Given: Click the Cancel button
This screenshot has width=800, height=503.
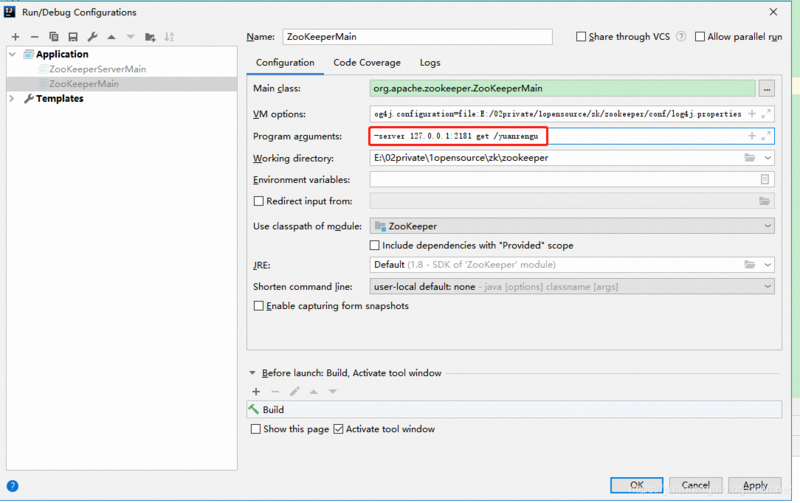Looking at the screenshot, I should [x=695, y=485].
